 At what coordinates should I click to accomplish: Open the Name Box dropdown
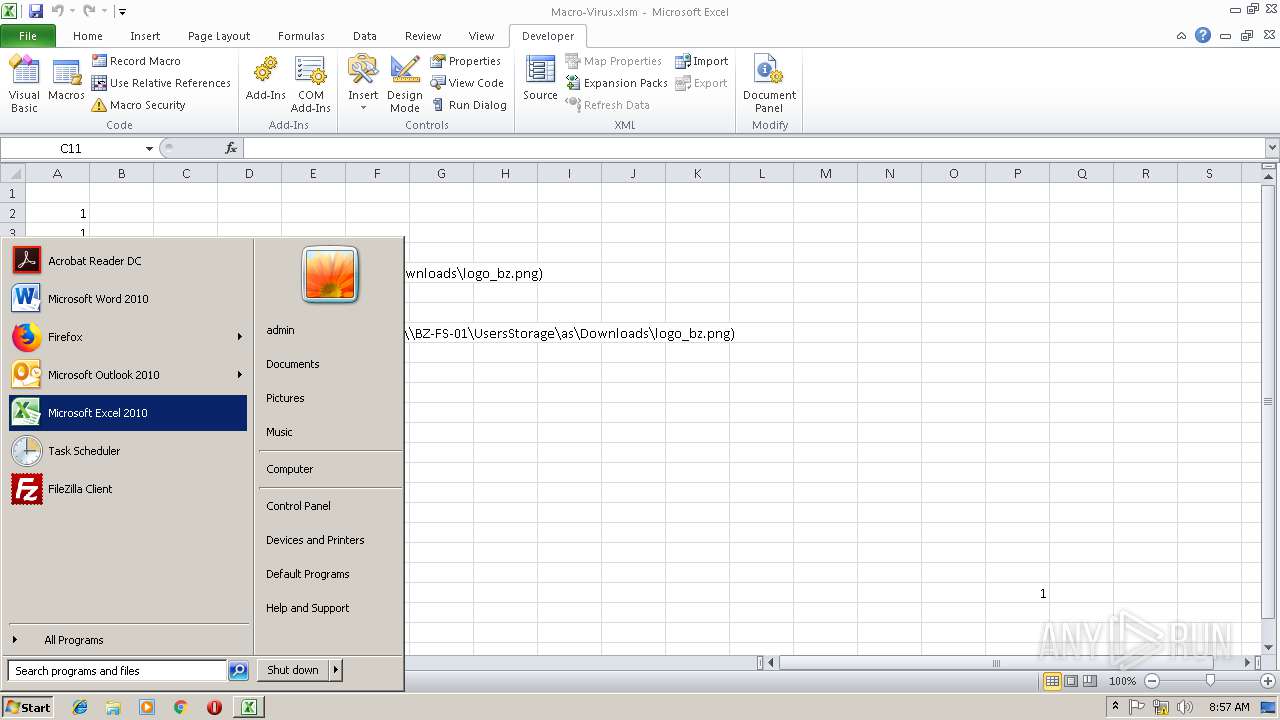149,148
